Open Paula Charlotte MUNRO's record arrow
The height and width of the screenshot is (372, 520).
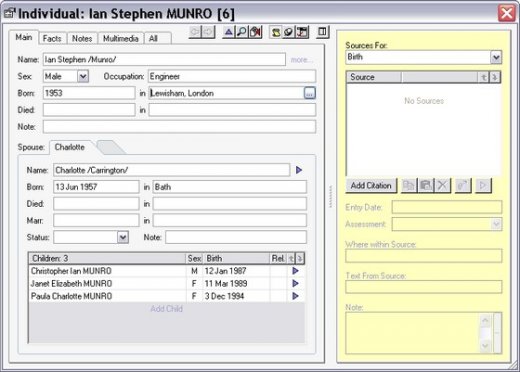295,296
